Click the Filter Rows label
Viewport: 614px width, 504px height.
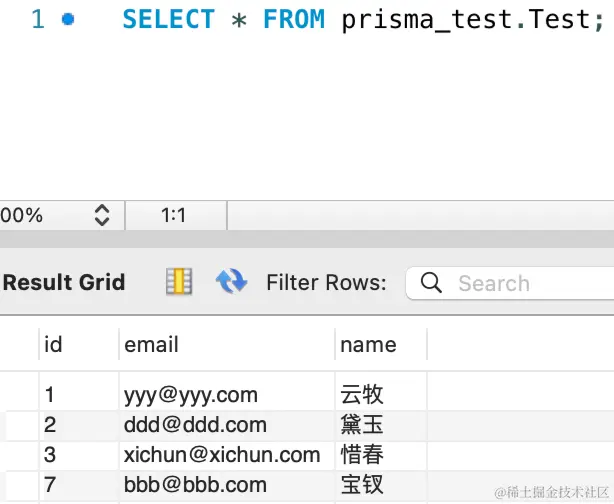326,282
